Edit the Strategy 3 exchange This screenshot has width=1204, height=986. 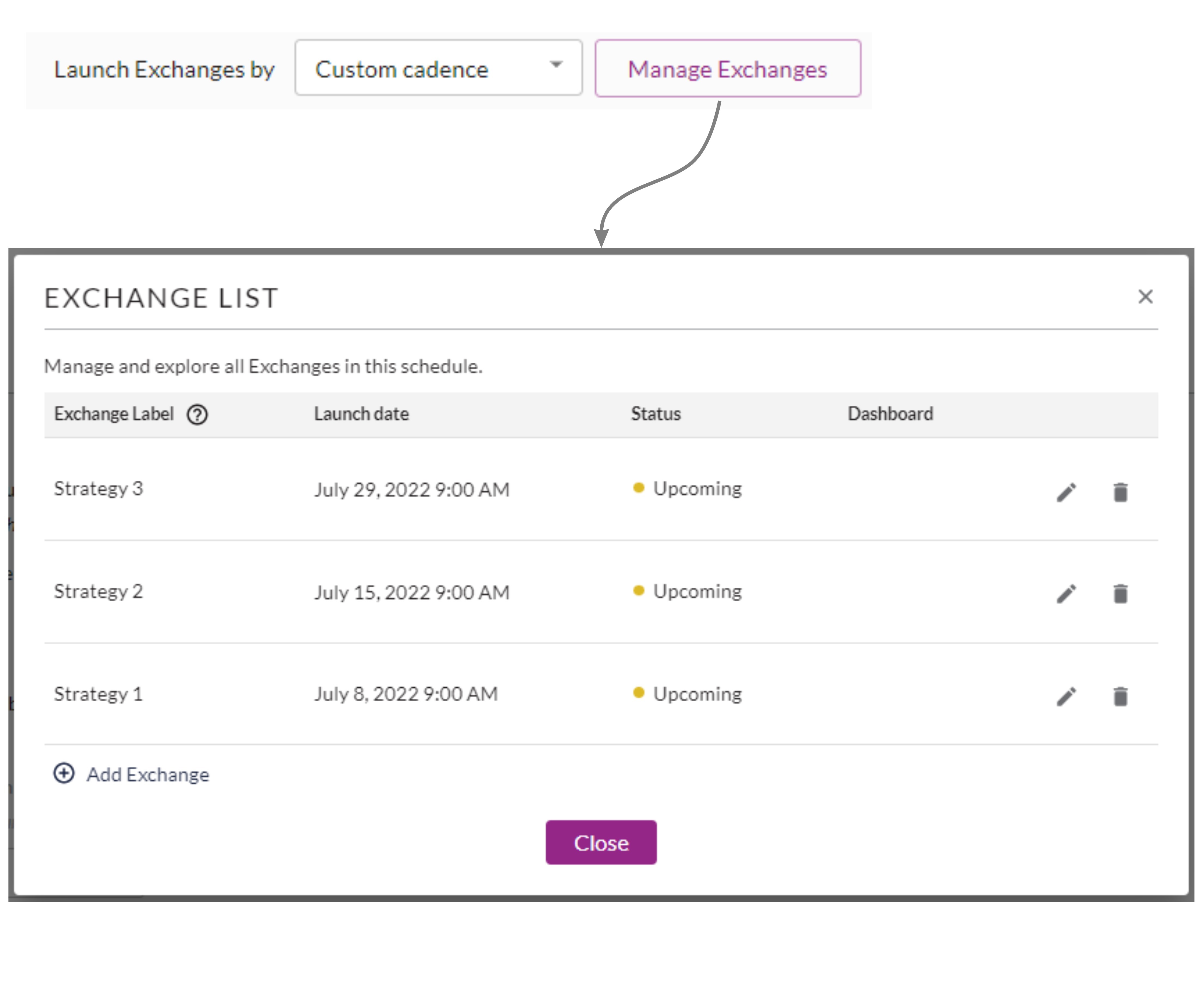[1066, 492]
